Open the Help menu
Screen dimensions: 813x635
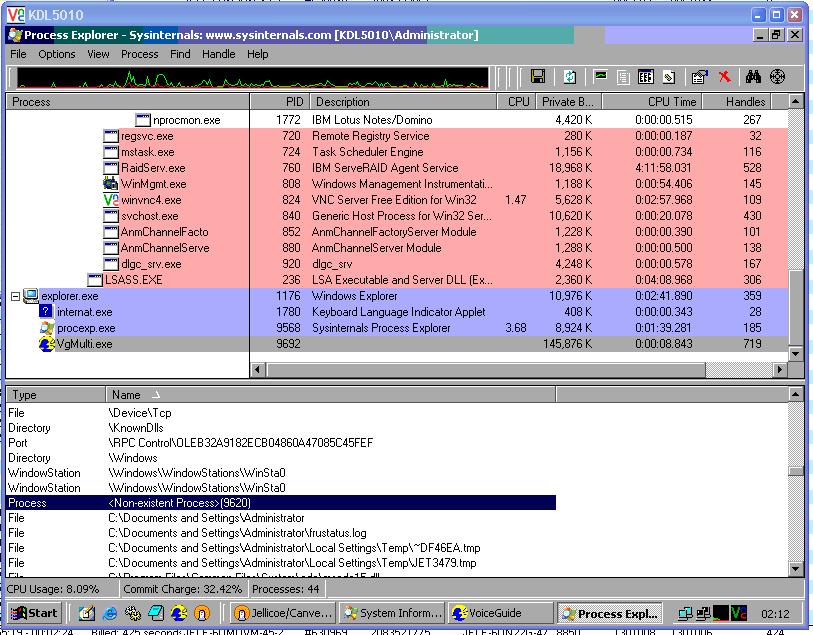[257, 54]
